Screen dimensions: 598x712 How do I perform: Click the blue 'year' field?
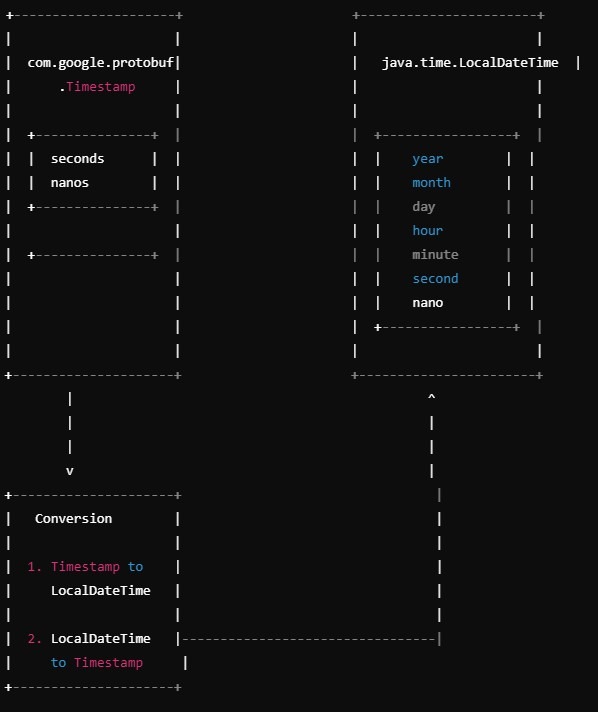coord(427,159)
